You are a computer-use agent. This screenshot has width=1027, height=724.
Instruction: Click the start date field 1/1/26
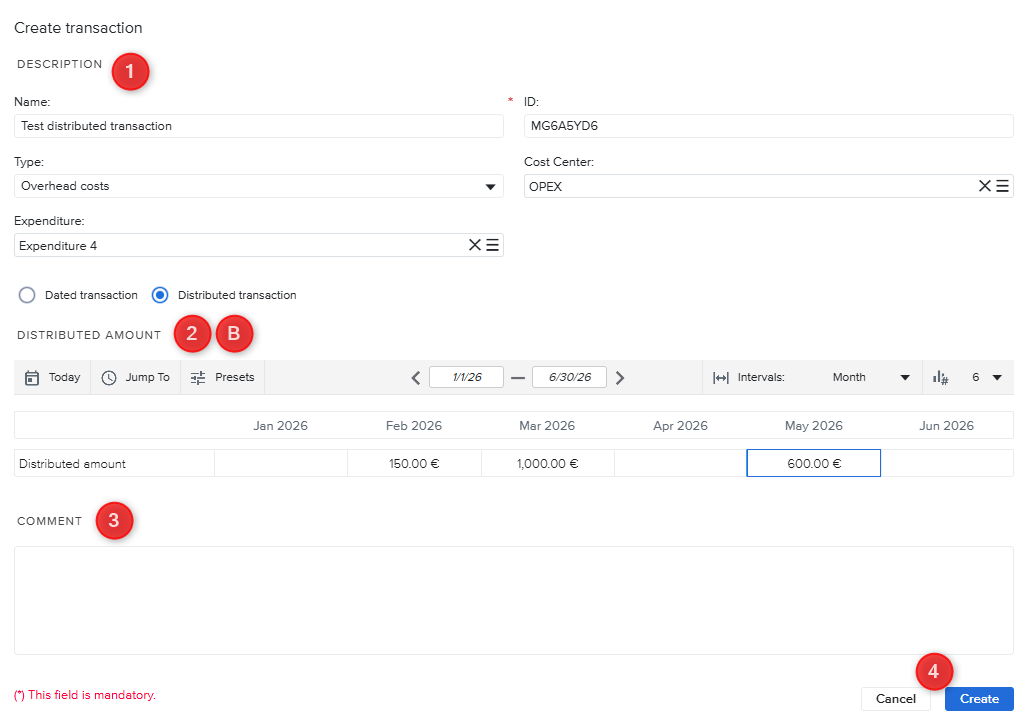click(466, 378)
